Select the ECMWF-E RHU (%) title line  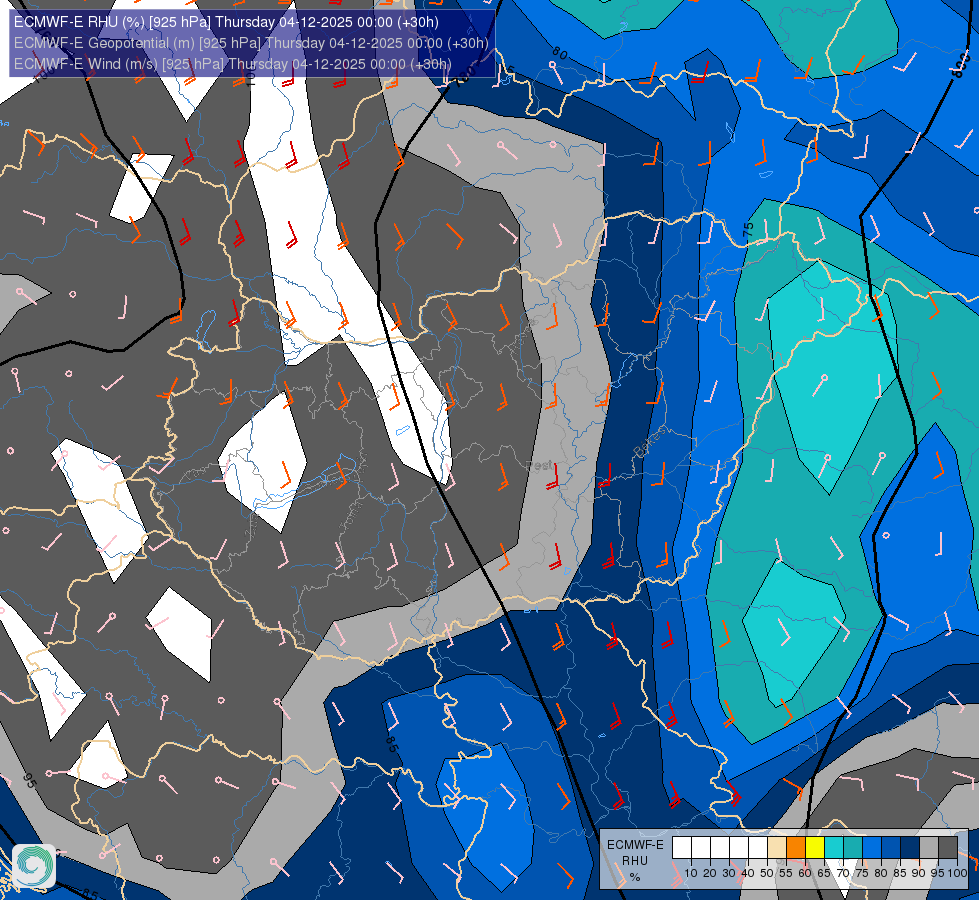(226, 22)
